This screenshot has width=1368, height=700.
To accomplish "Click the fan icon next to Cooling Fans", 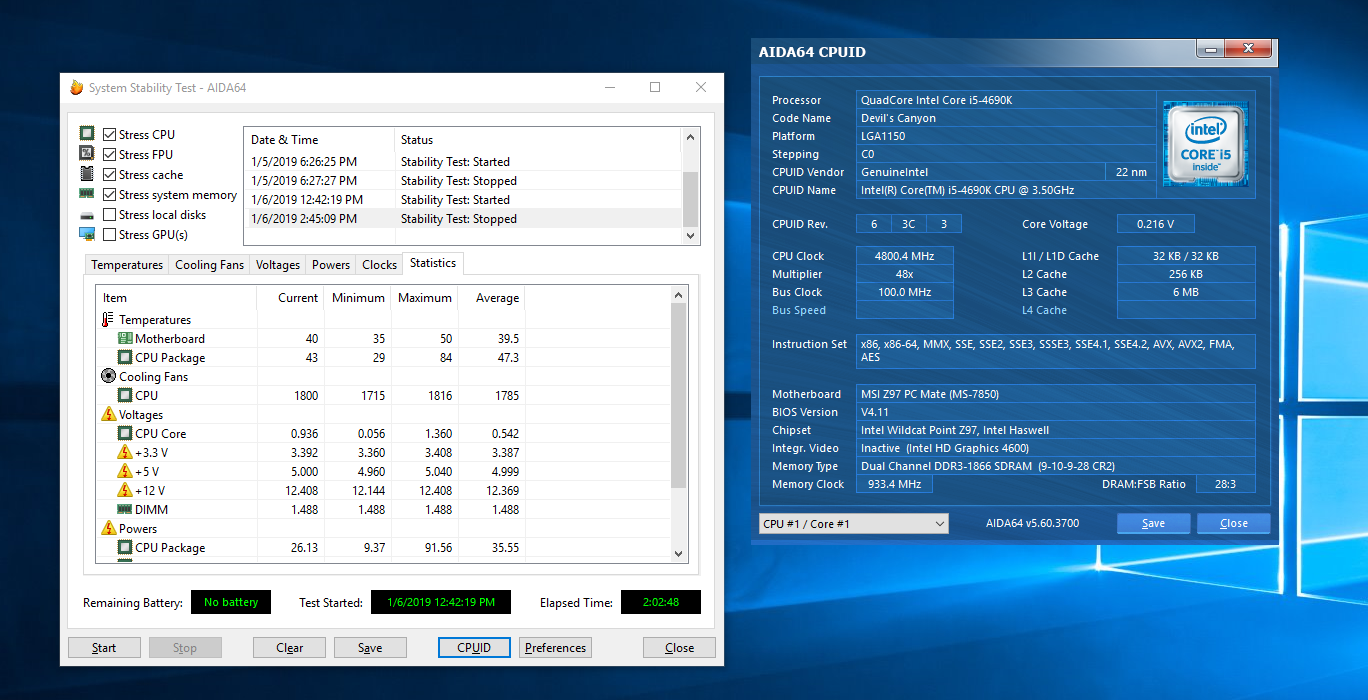I will [109, 377].
